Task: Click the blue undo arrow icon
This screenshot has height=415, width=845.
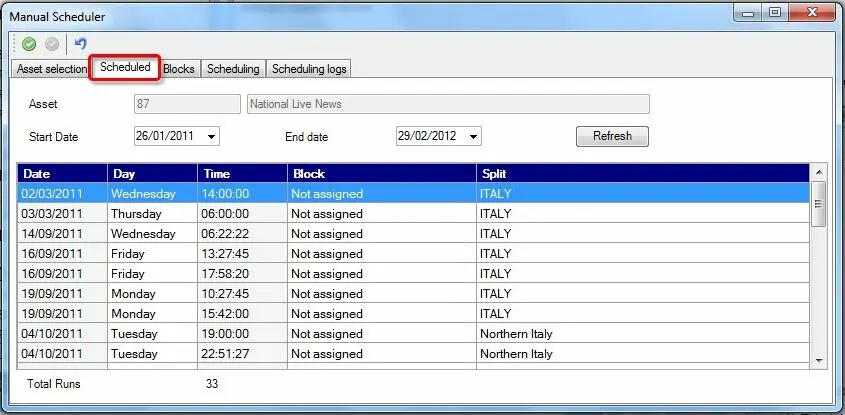Action: coord(81,44)
